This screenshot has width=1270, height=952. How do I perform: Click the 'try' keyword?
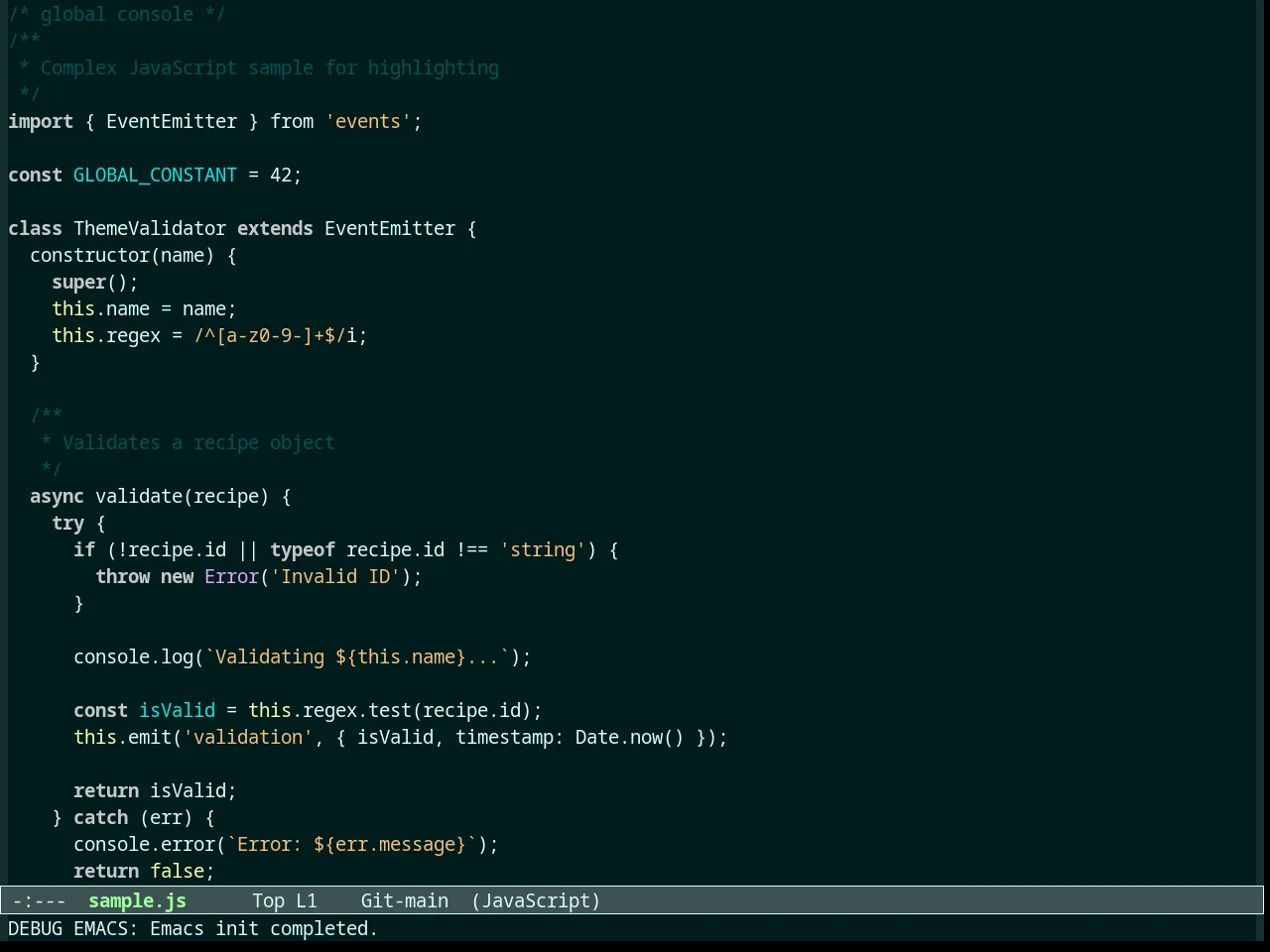pyautogui.click(x=67, y=523)
